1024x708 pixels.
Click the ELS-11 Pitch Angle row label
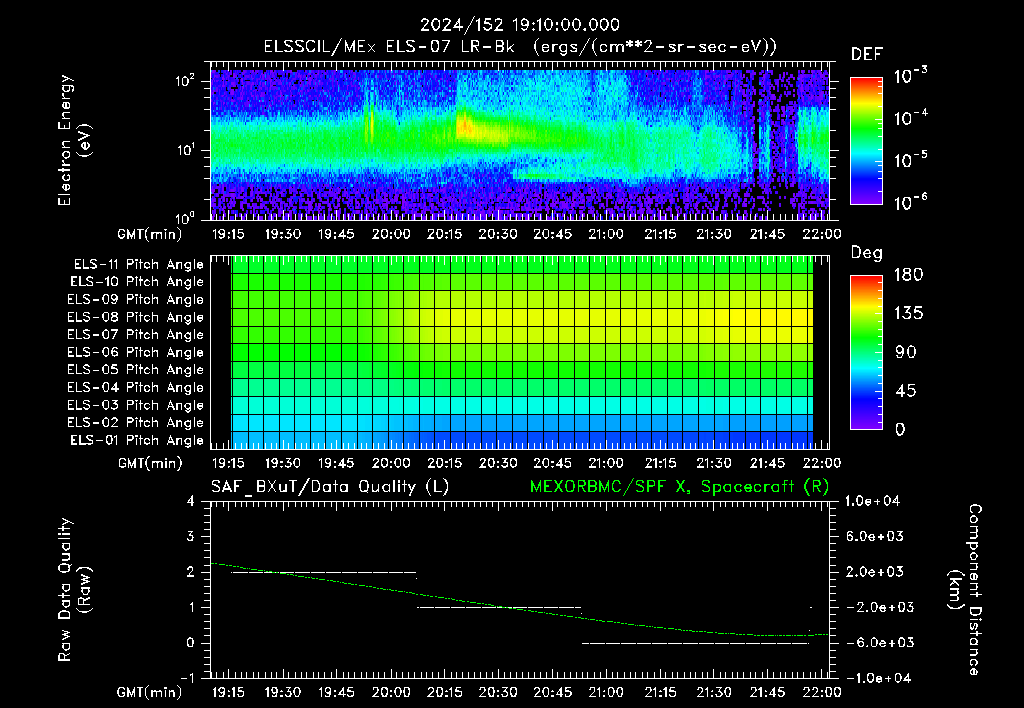138,265
